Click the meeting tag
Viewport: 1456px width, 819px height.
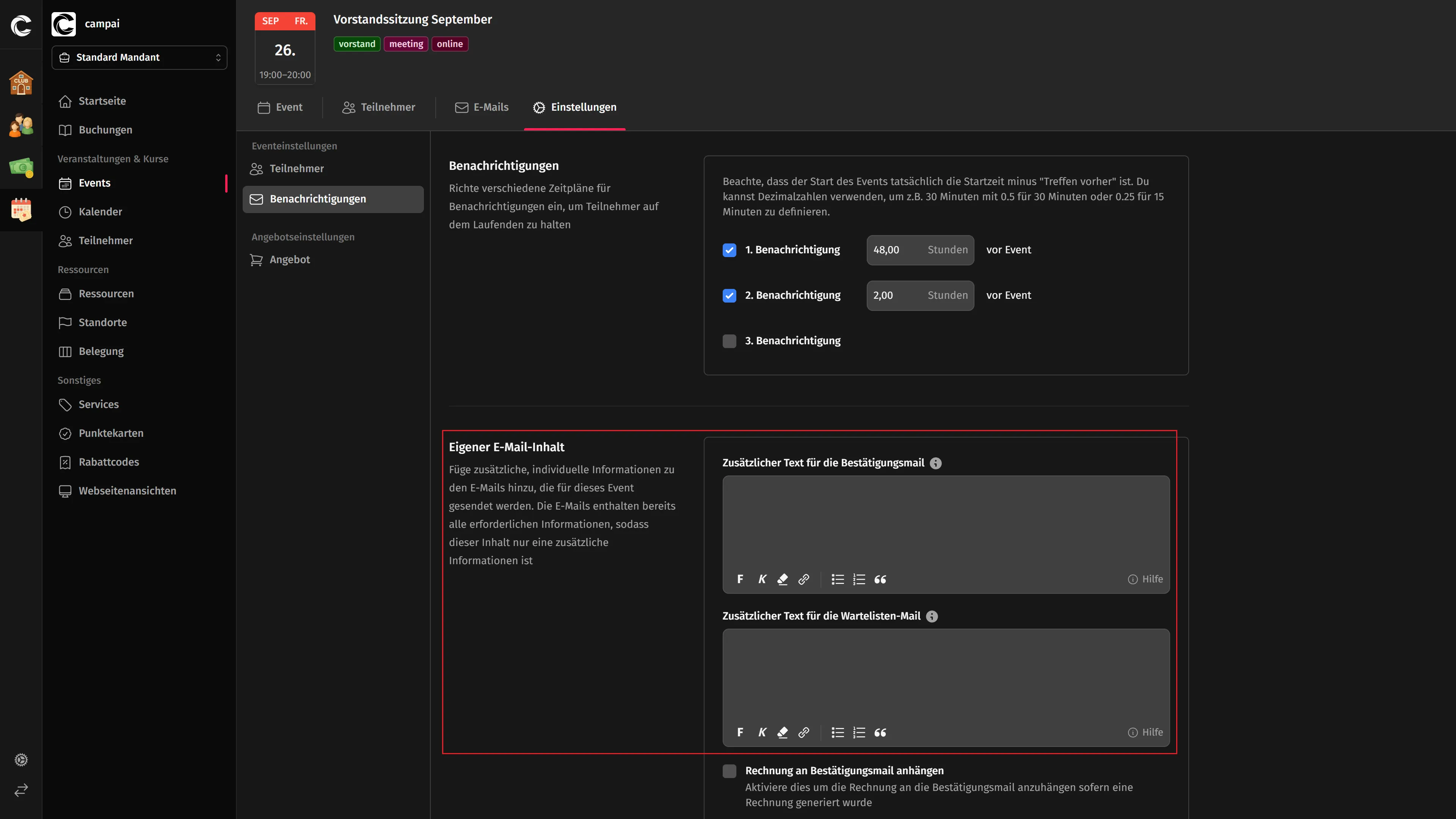click(x=406, y=44)
